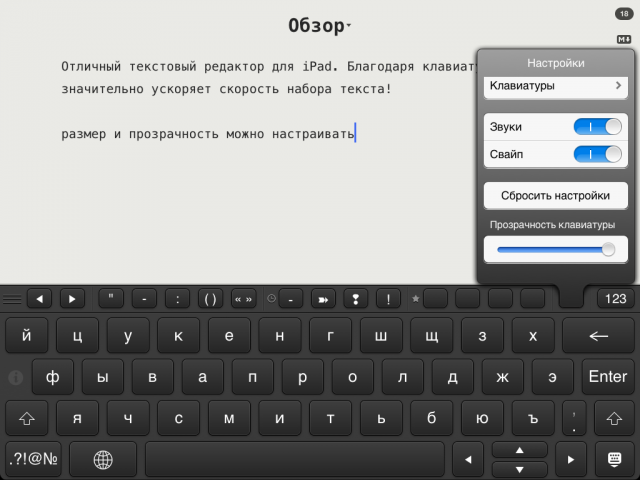640x480 pixels.
Task: Open the Клавиатуры submenu chevron
Action: click(x=619, y=87)
